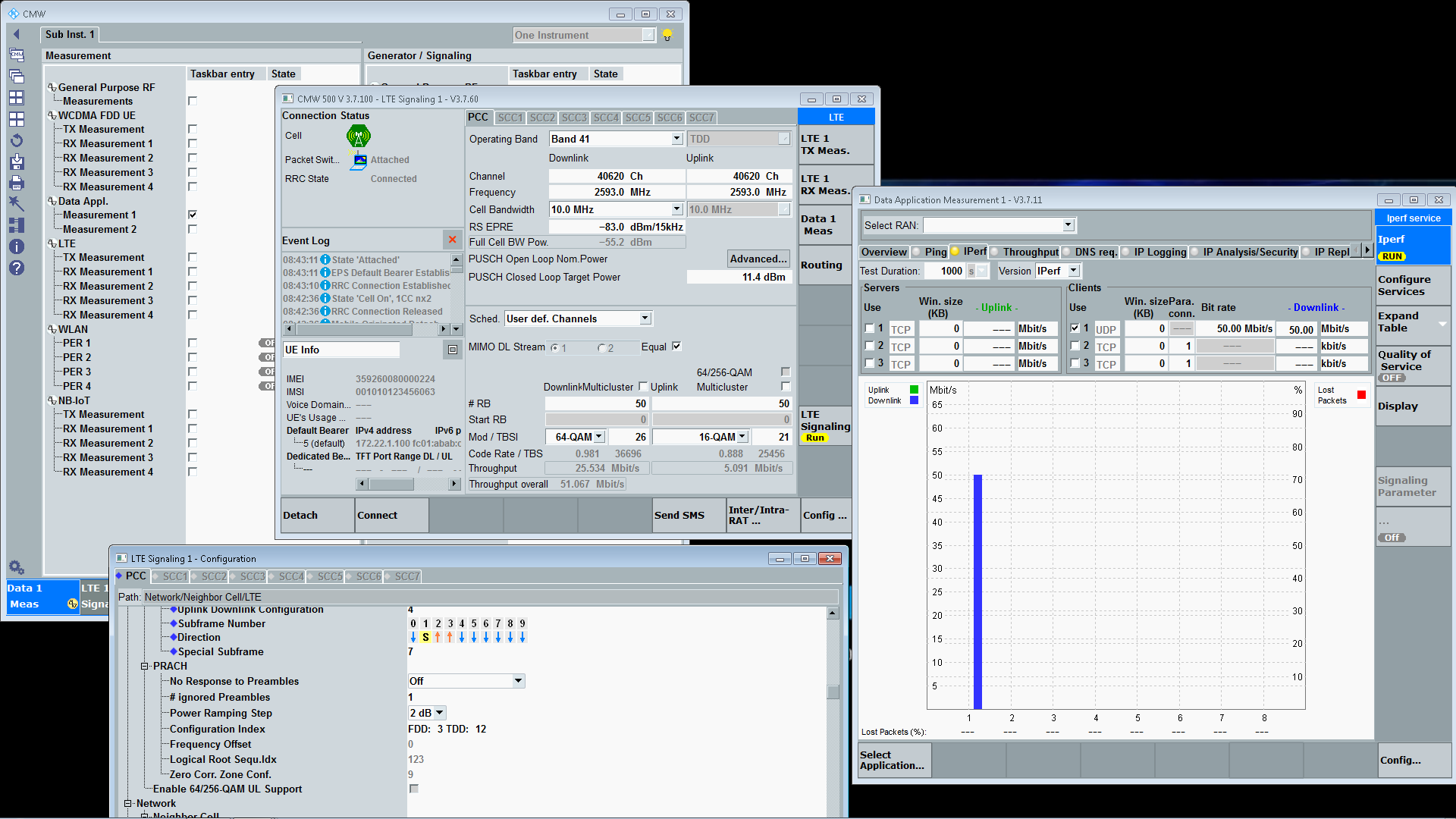Uncheck the Equal MIMO checkbox
Image resolution: width=1456 pixels, height=819 pixels.
point(676,347)
